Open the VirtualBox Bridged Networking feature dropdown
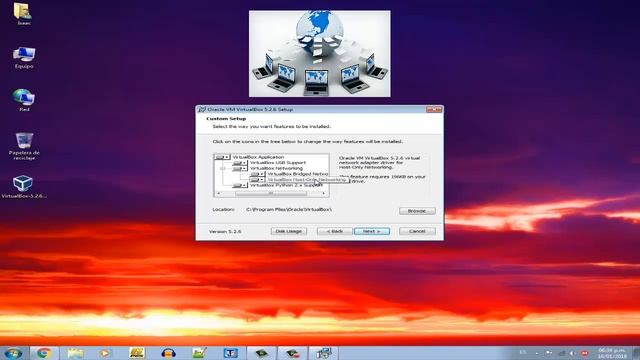The image size is (640, 360). tap(257, 174)
